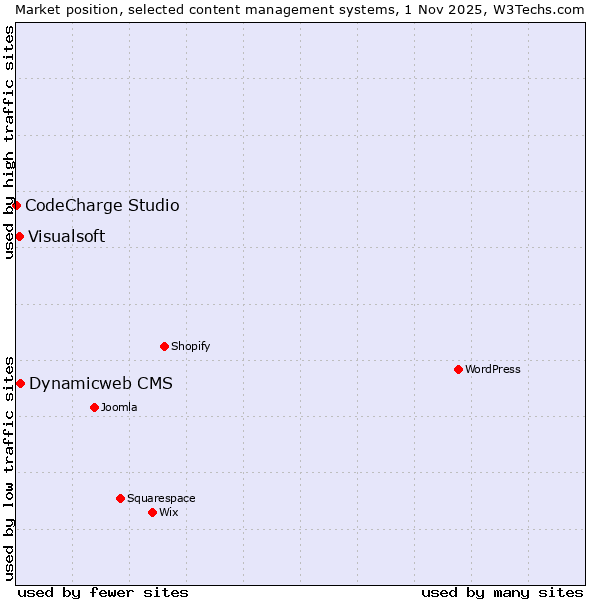Click the Joomla red diamond marker
This screenshot has width=600, height=600.
point(94,407)
